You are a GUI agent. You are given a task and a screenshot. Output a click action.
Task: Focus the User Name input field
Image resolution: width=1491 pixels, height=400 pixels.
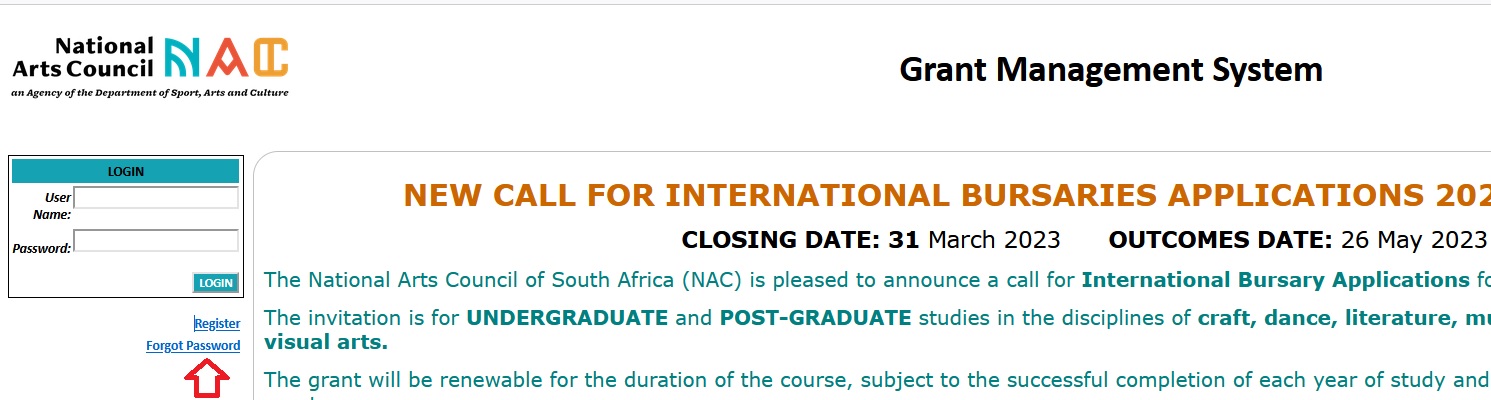pyautogui.click(x=157, y=198)
